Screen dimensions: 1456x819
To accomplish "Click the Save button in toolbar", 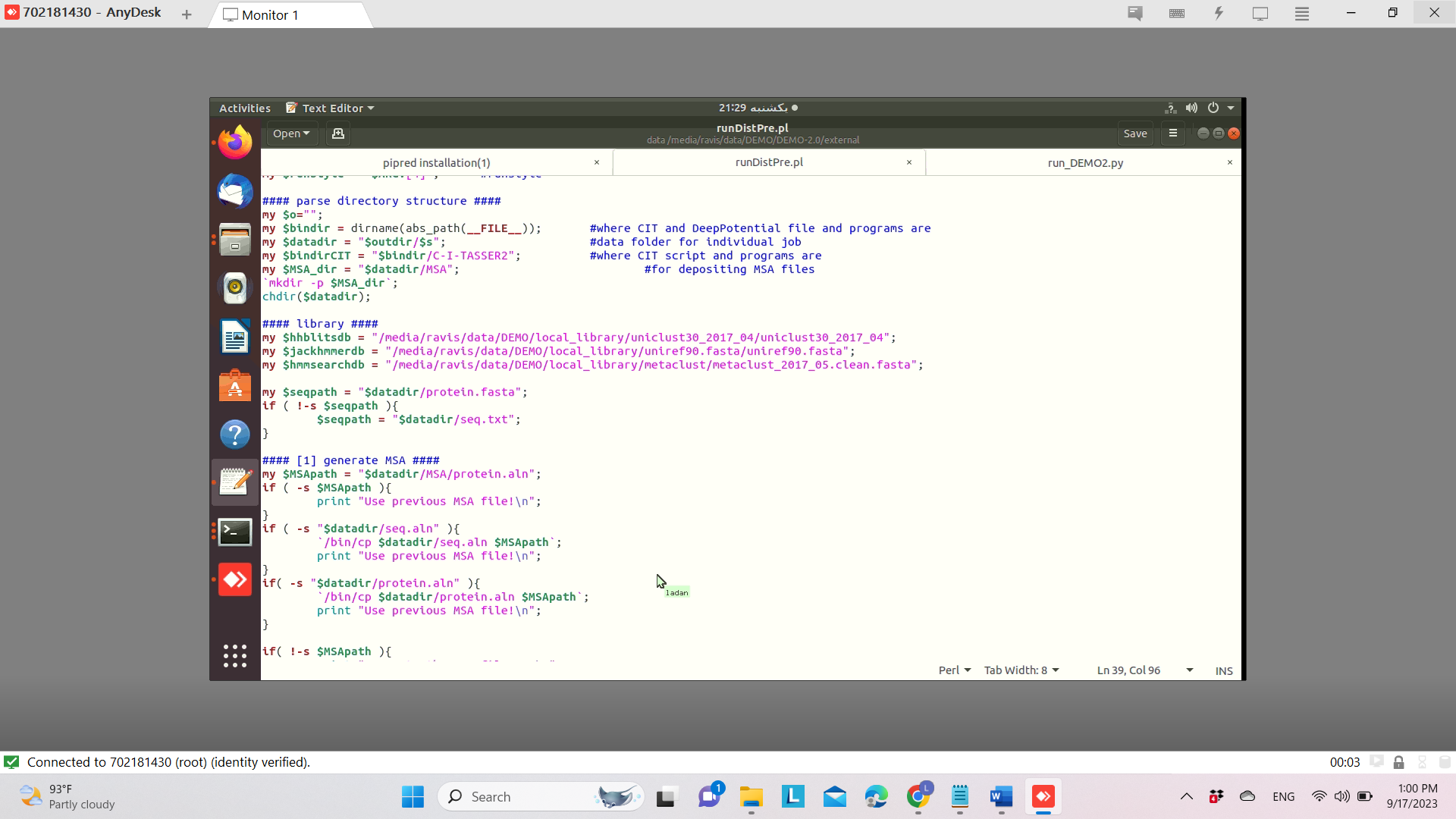I will pyautogui.click(x=1135, y=133).
